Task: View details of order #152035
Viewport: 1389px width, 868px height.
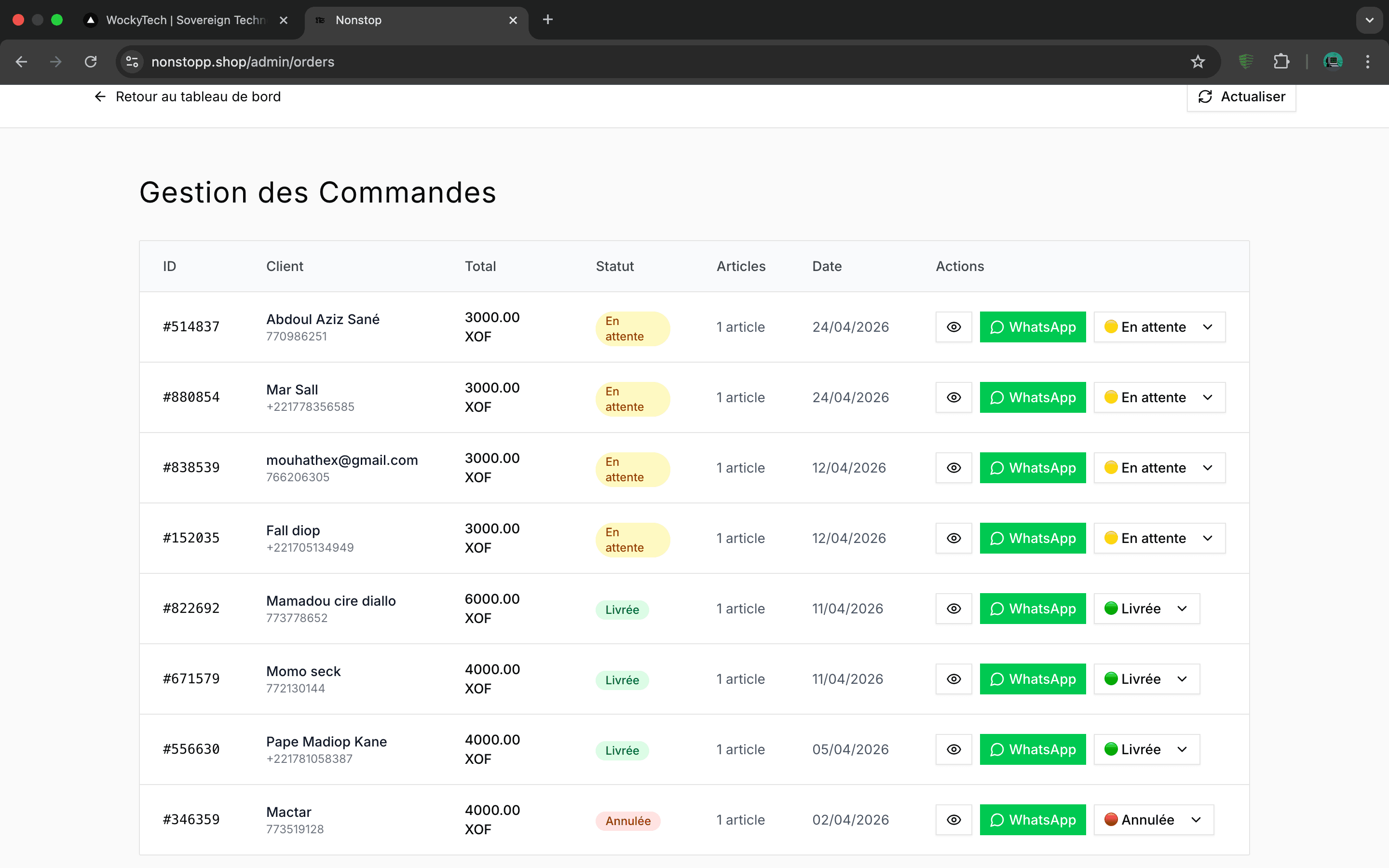Action: coord(953,538)
